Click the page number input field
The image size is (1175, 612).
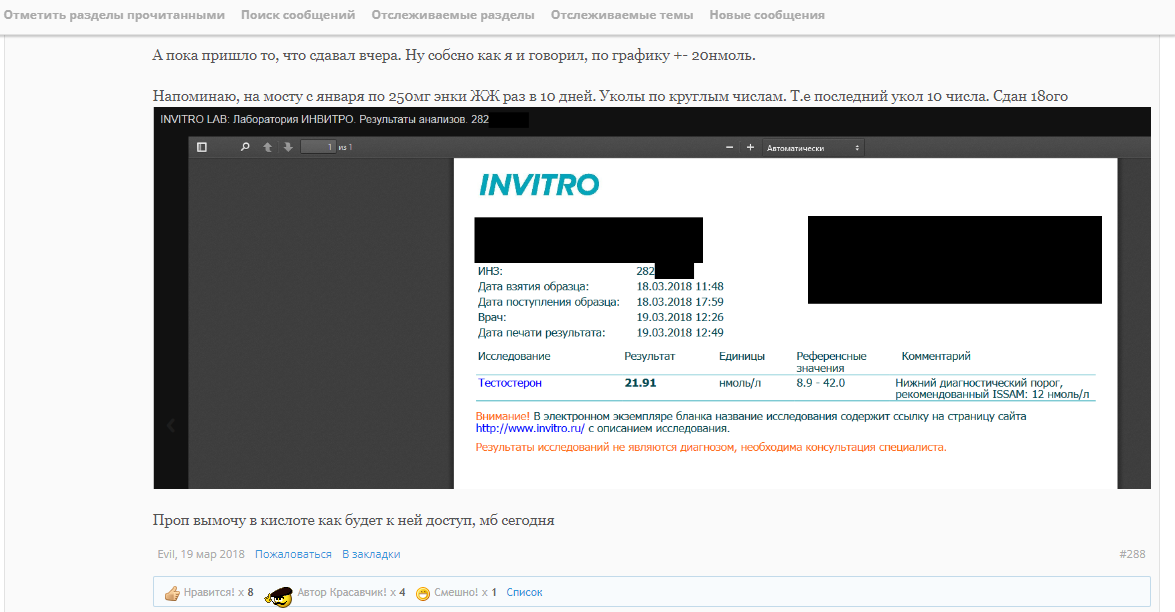coord(317,147)
